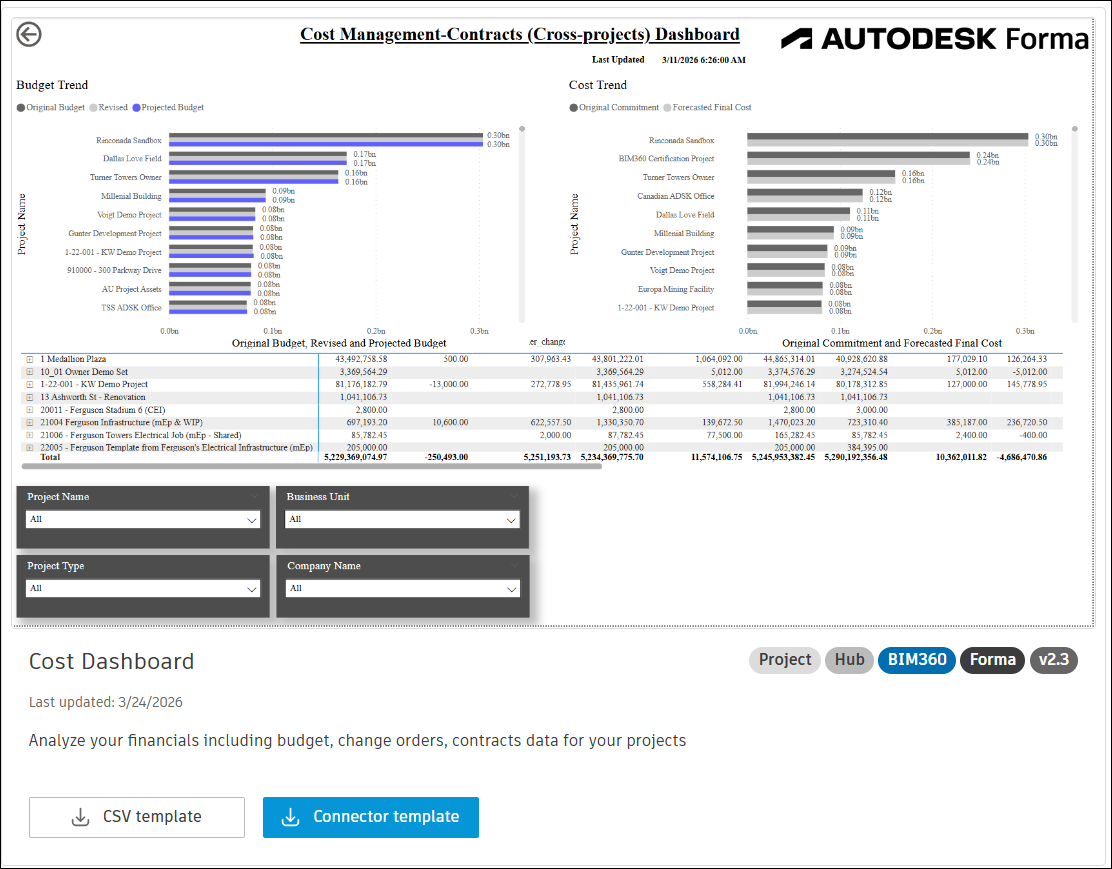Click the Autodesk Forma logo
The image size is (1112, 869).
tap(935, 39)
